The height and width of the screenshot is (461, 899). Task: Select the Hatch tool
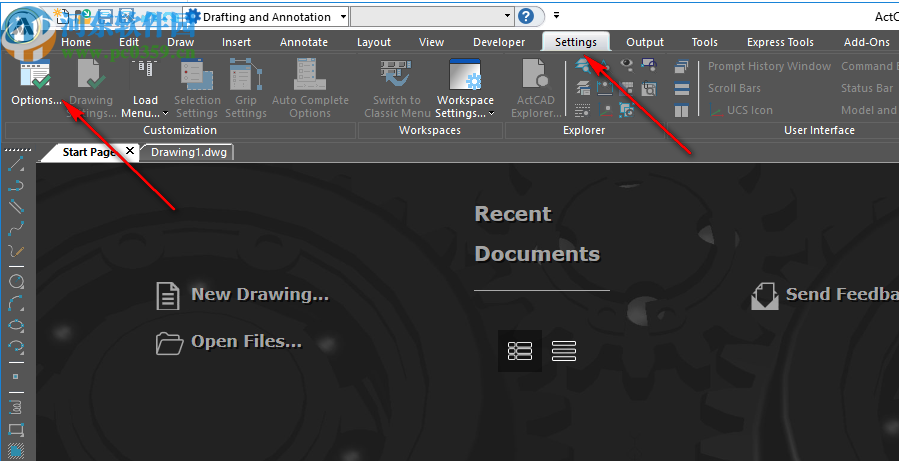[16, 451]
